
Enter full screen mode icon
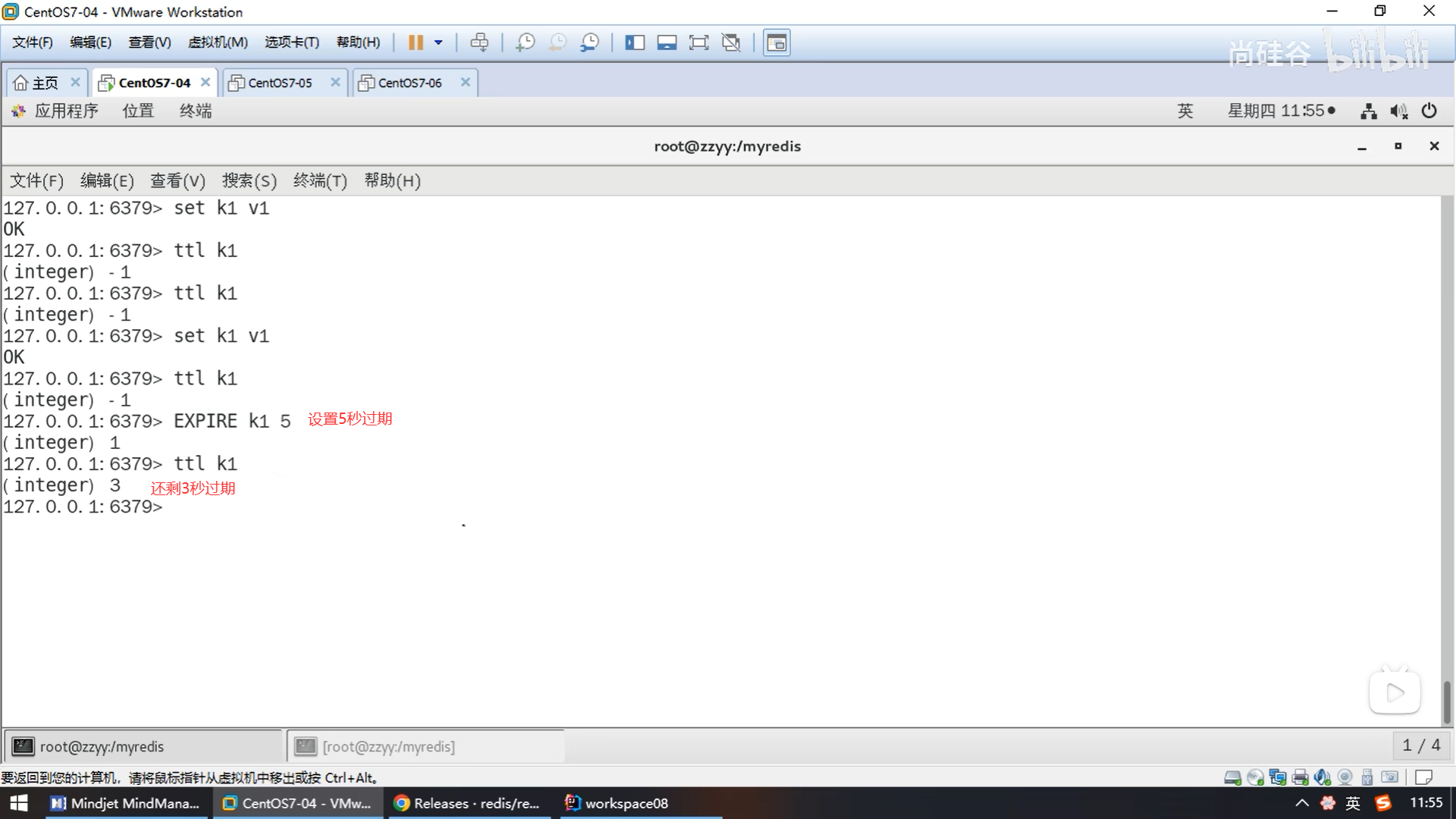(x=698, y=42)
